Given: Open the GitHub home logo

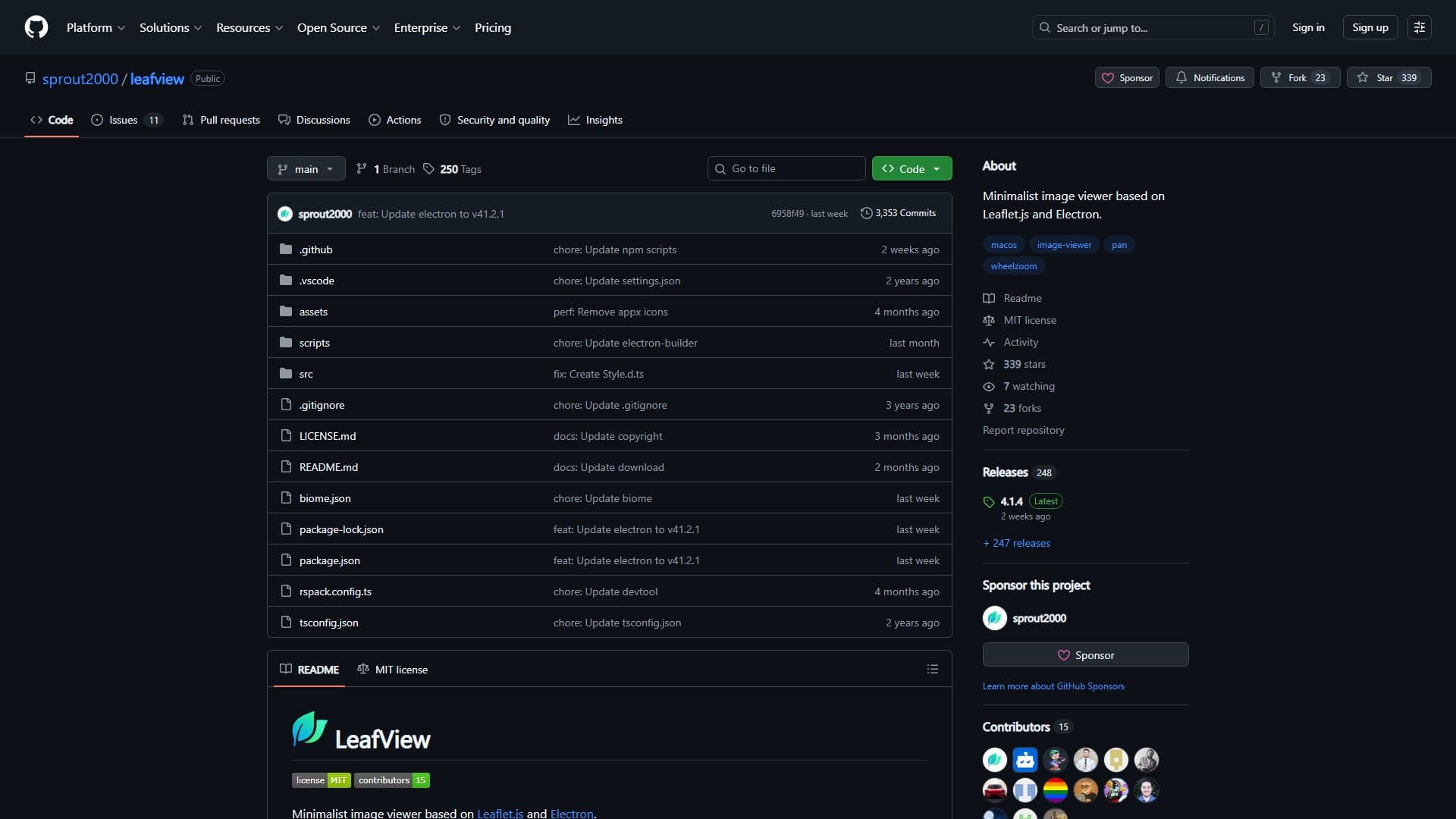Looking at the screenshot, I should tap(36, 27).
